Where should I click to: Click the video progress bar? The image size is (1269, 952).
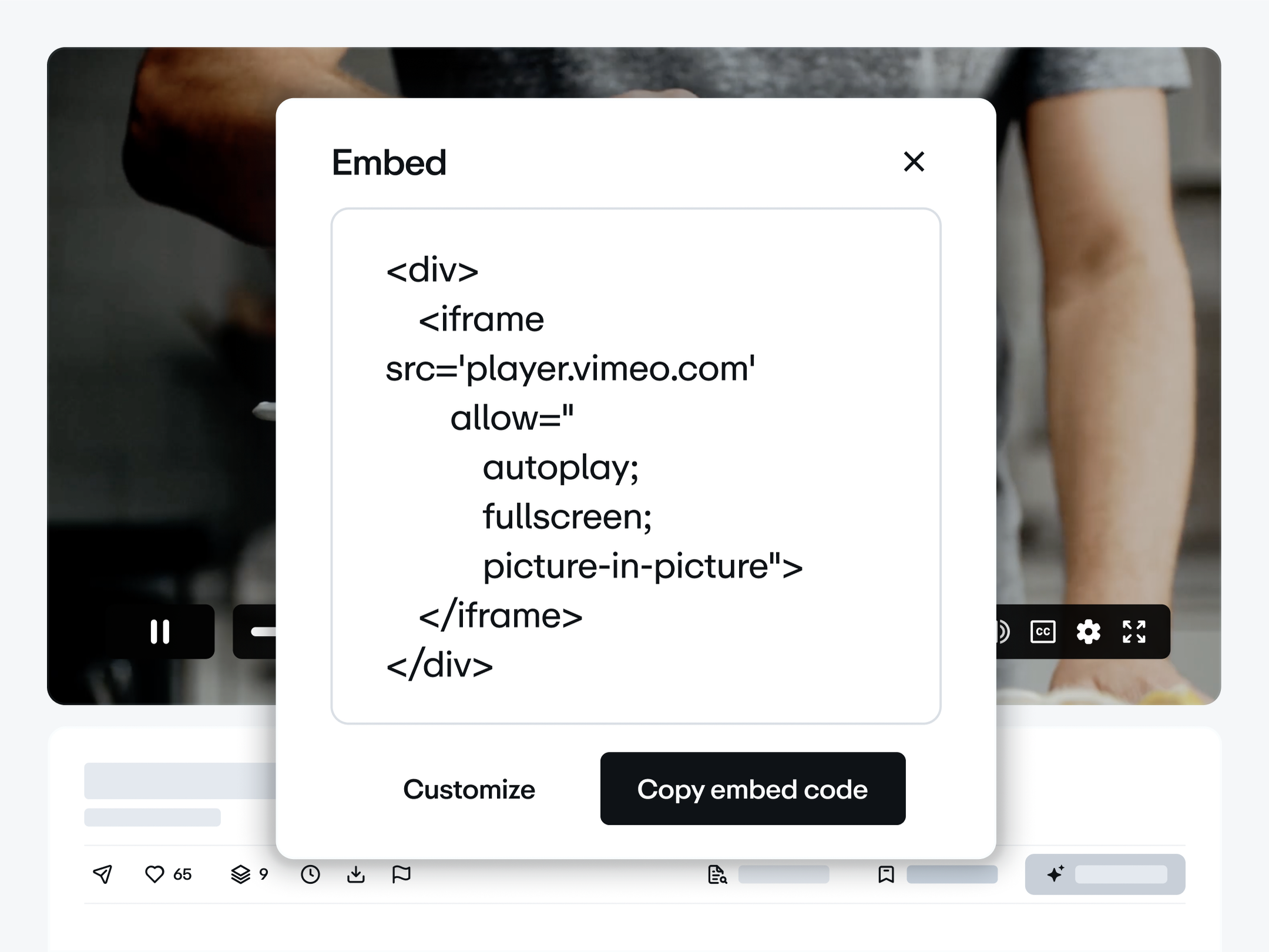(263, 632)
